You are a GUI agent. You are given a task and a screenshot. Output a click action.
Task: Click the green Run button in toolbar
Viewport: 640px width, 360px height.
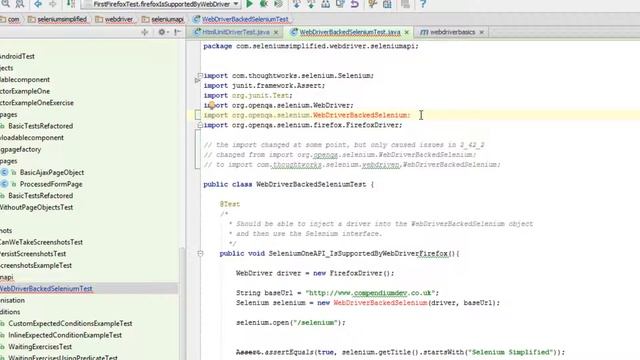(x=249, y=4)
